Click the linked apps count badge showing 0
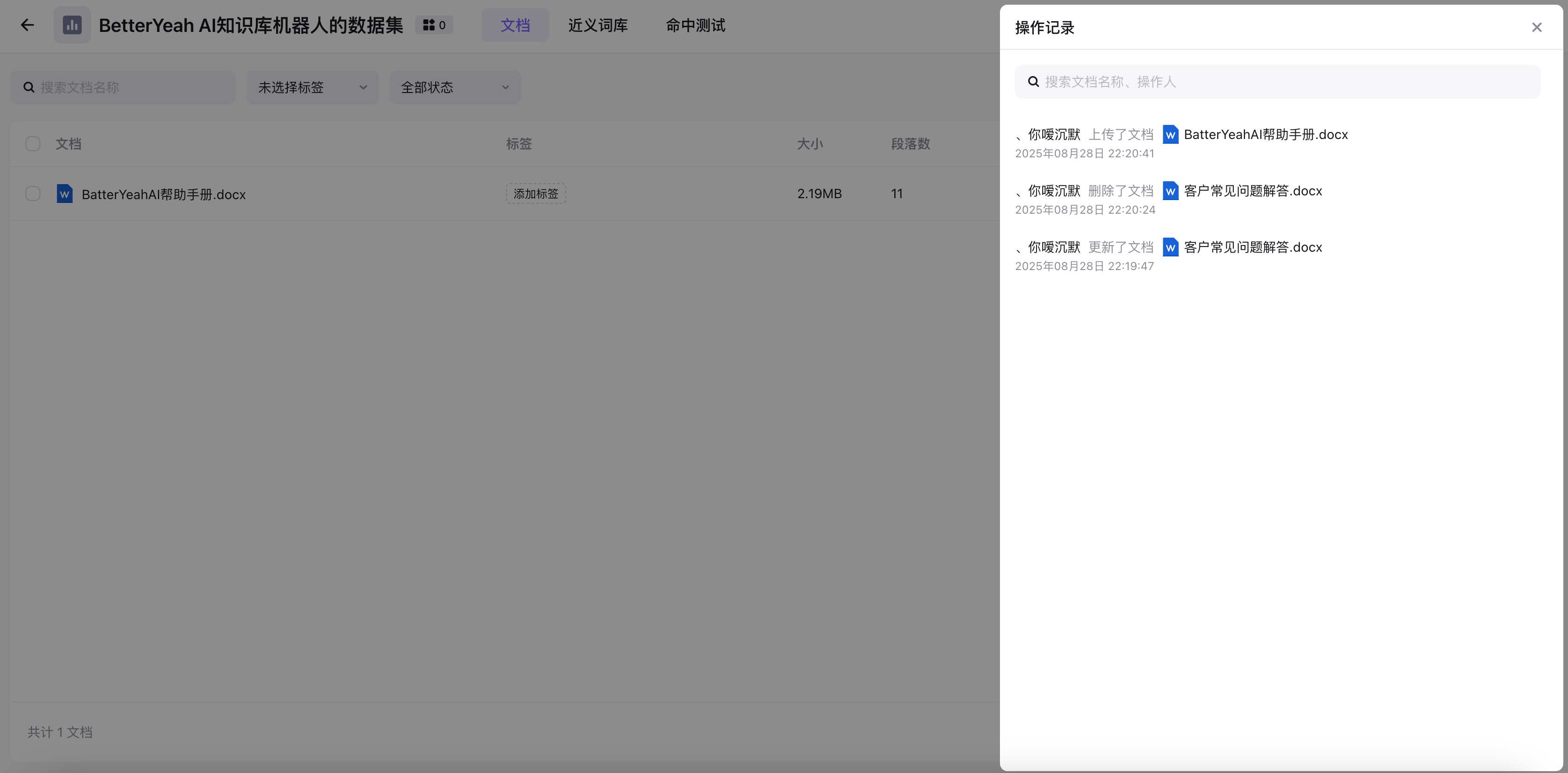This screenshot has width=1568, height=773. 434,25
